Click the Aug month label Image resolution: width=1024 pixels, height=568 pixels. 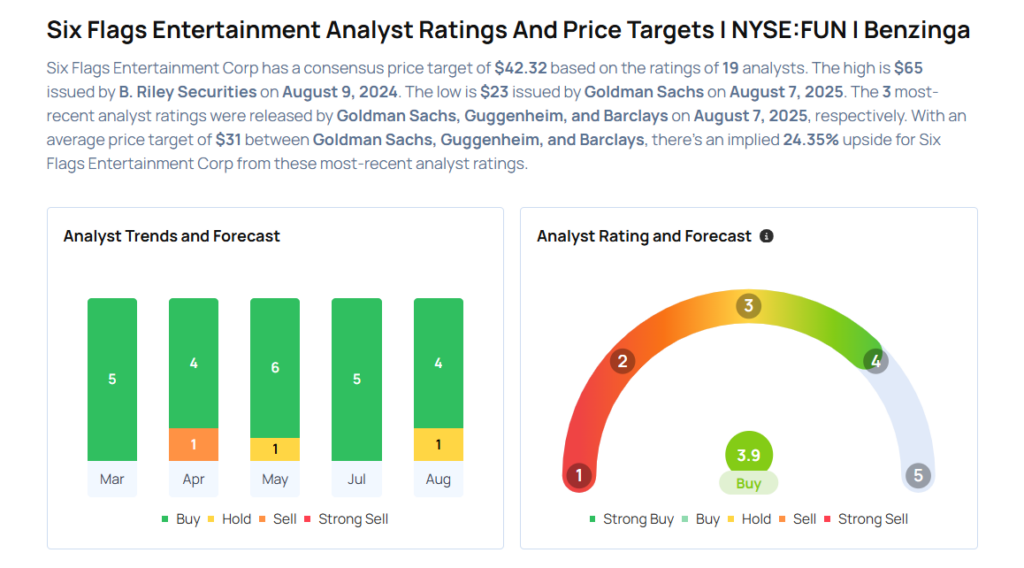click(438, 479)
